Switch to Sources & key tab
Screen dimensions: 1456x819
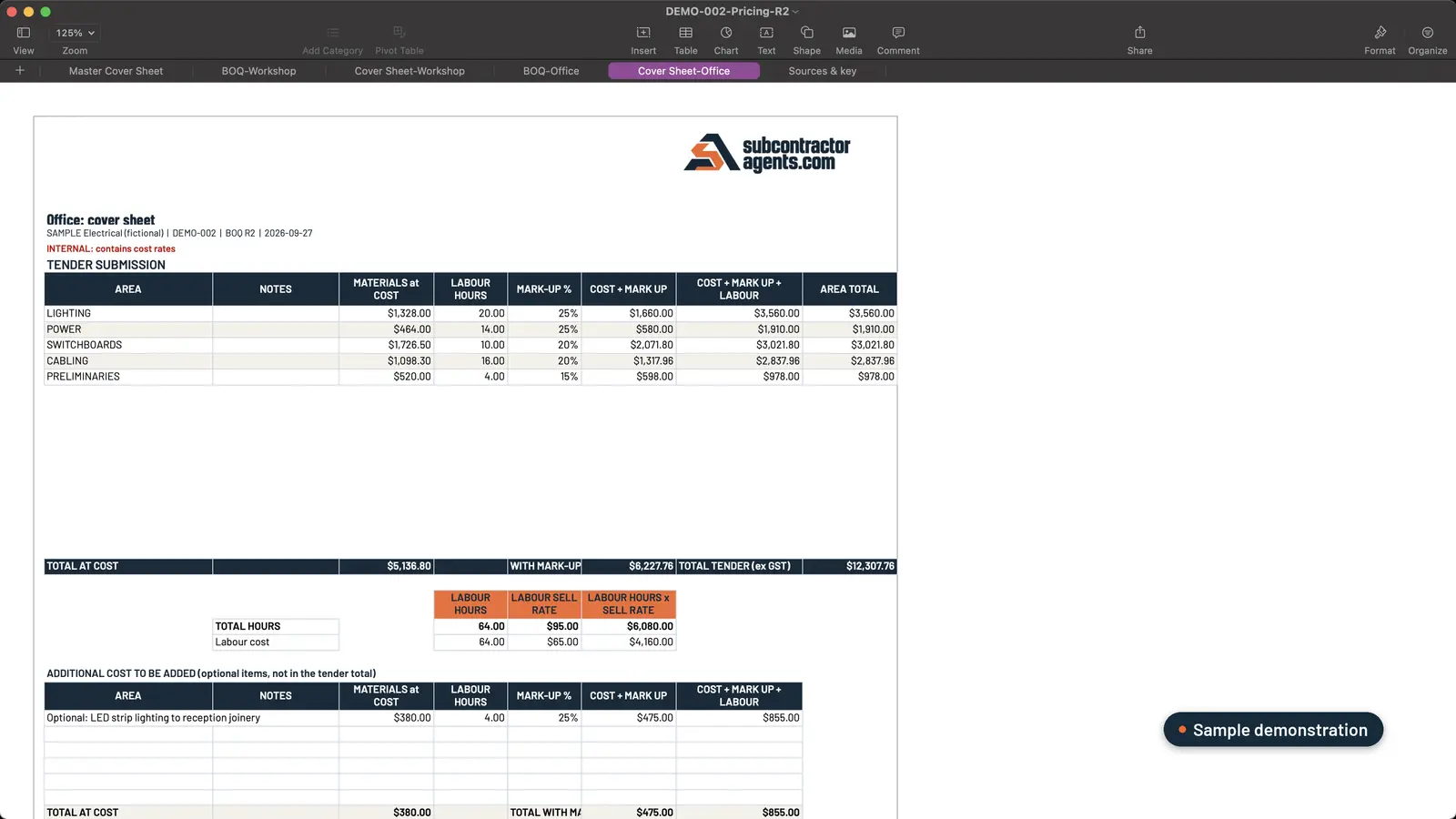tap(823, 71)
